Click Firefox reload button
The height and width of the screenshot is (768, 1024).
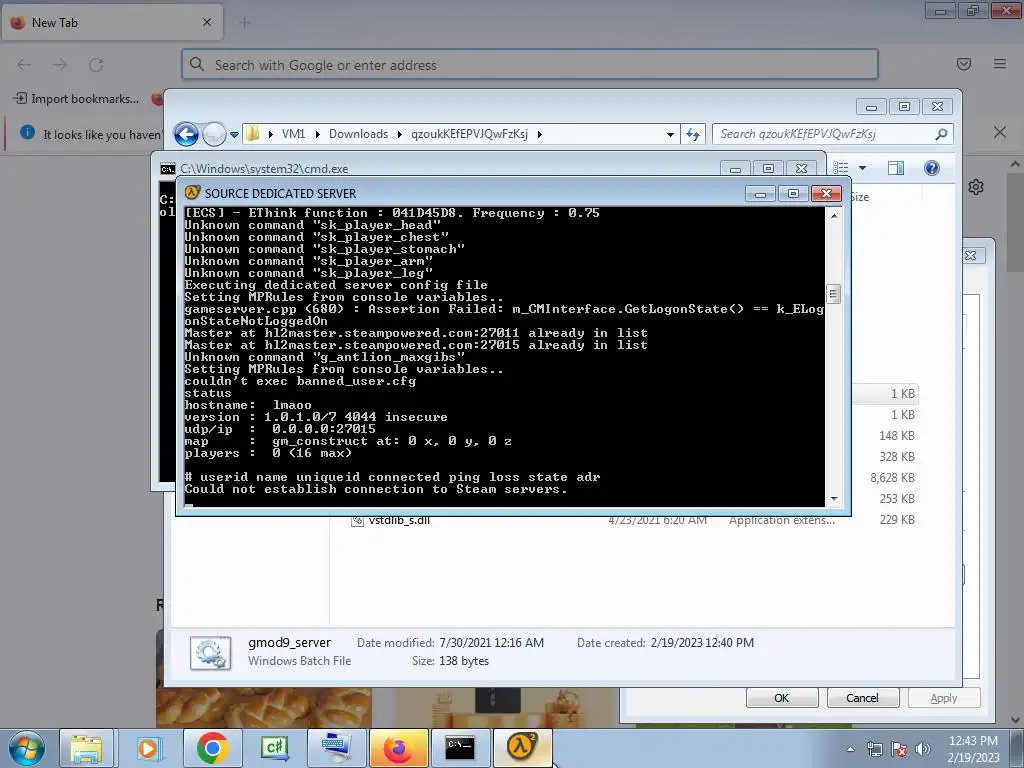(97, 65)
